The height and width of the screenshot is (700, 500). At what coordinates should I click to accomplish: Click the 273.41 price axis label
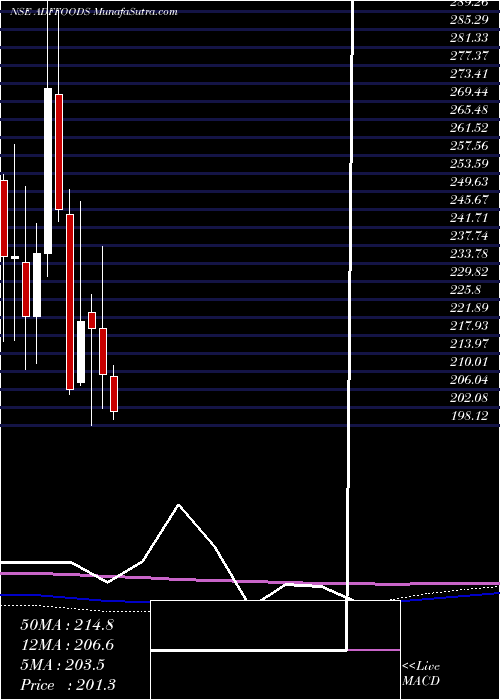tap(469, 74)
